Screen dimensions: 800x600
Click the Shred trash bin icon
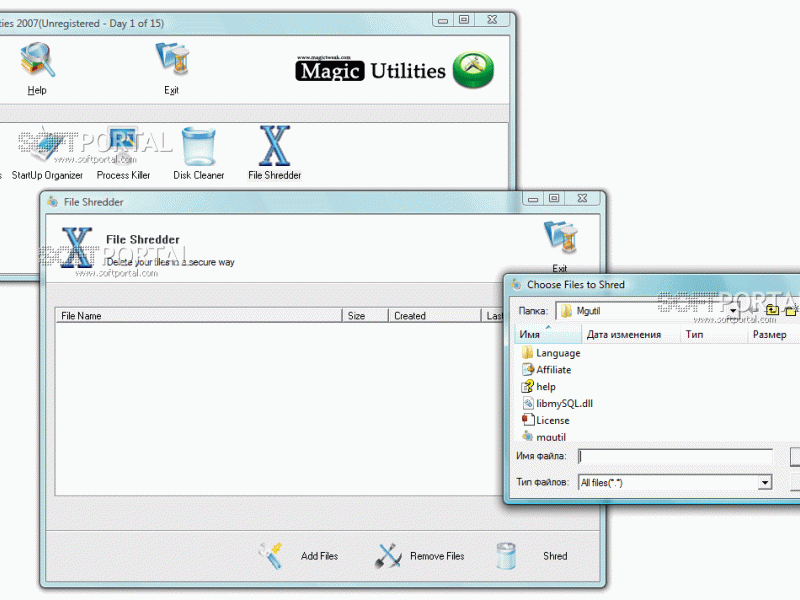(x=506, y=556)
